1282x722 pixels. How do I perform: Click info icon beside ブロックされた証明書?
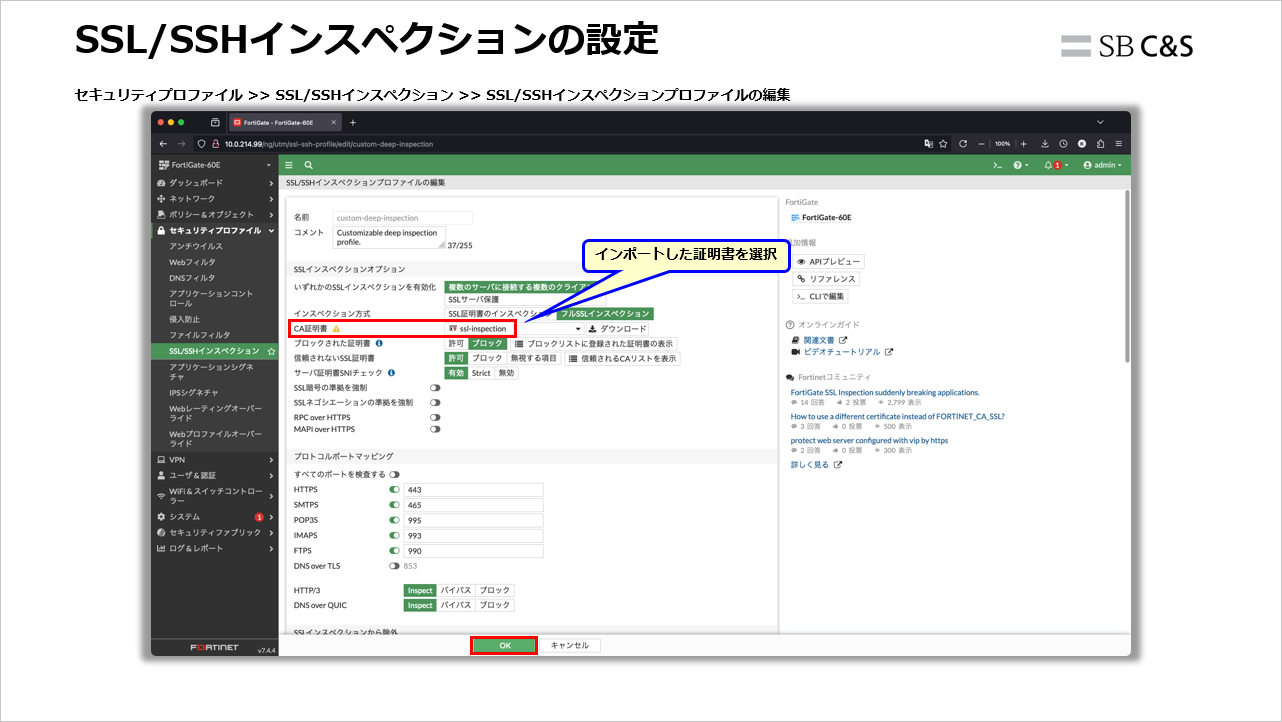pyautogui.click(x=380, y=343)
